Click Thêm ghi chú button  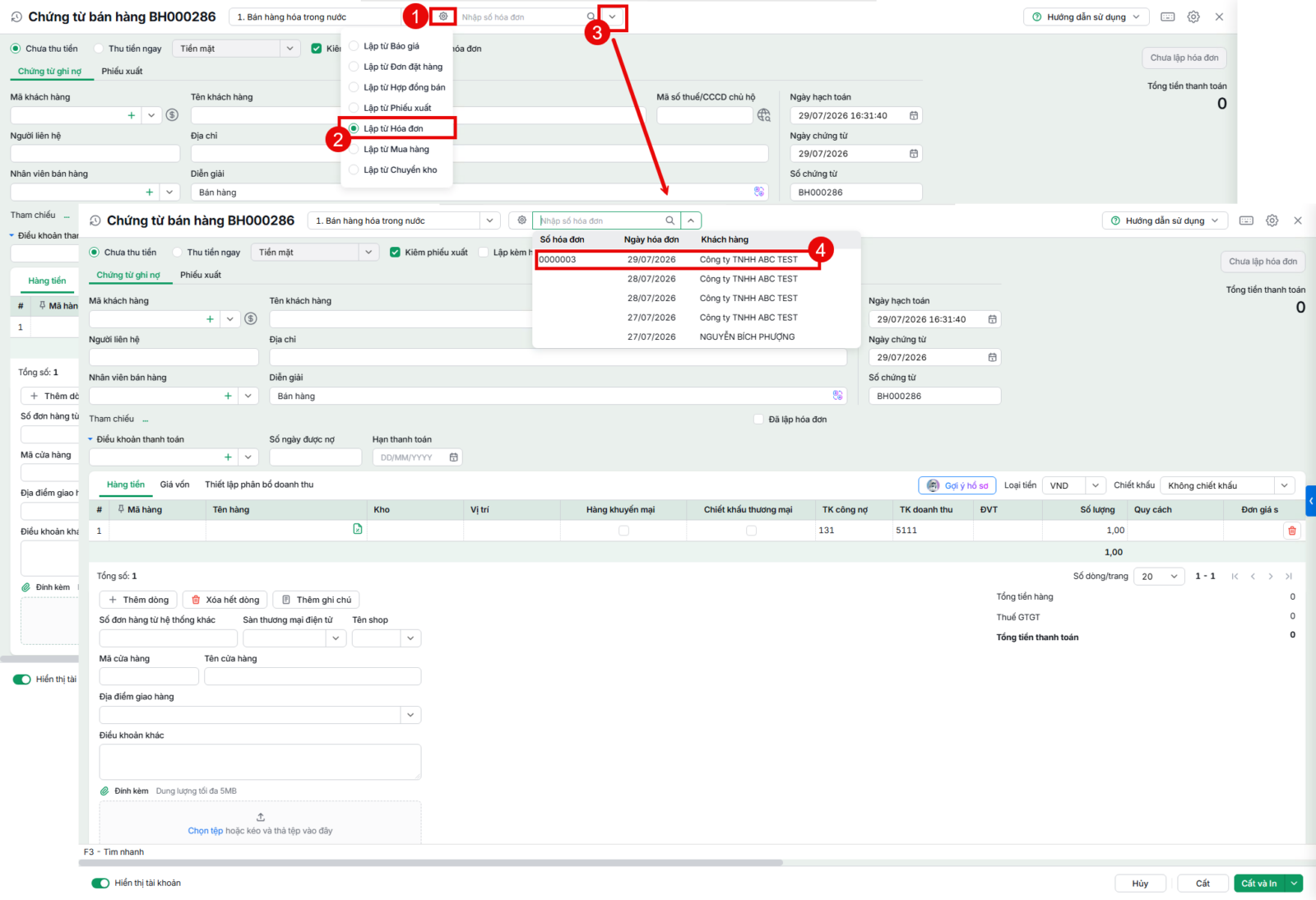[x=316, y=600]
